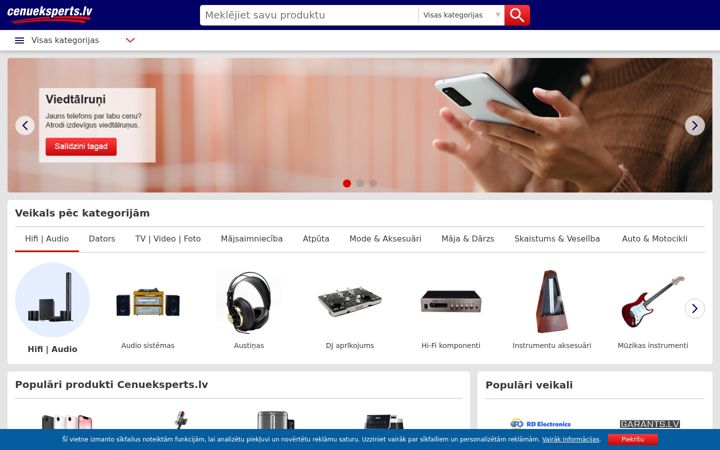Open the Audio sistēmas category image
Image resolution: width=720 pixels, height=450 pixels.
148,302
